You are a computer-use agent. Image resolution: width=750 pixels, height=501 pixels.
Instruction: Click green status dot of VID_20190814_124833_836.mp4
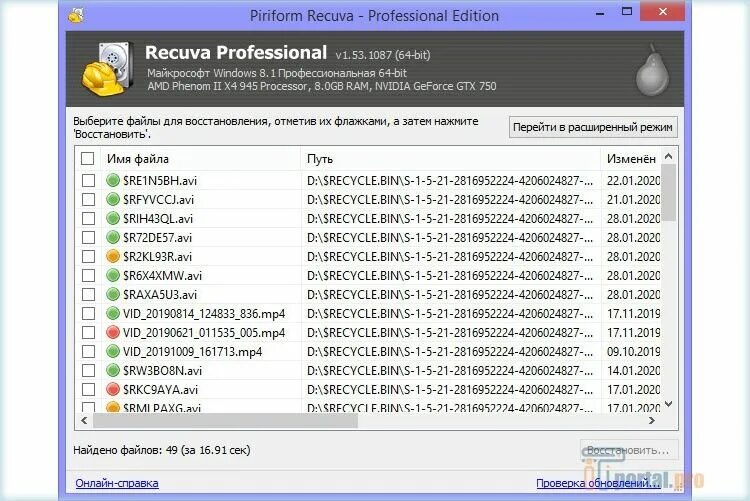[x=113, y=313]
